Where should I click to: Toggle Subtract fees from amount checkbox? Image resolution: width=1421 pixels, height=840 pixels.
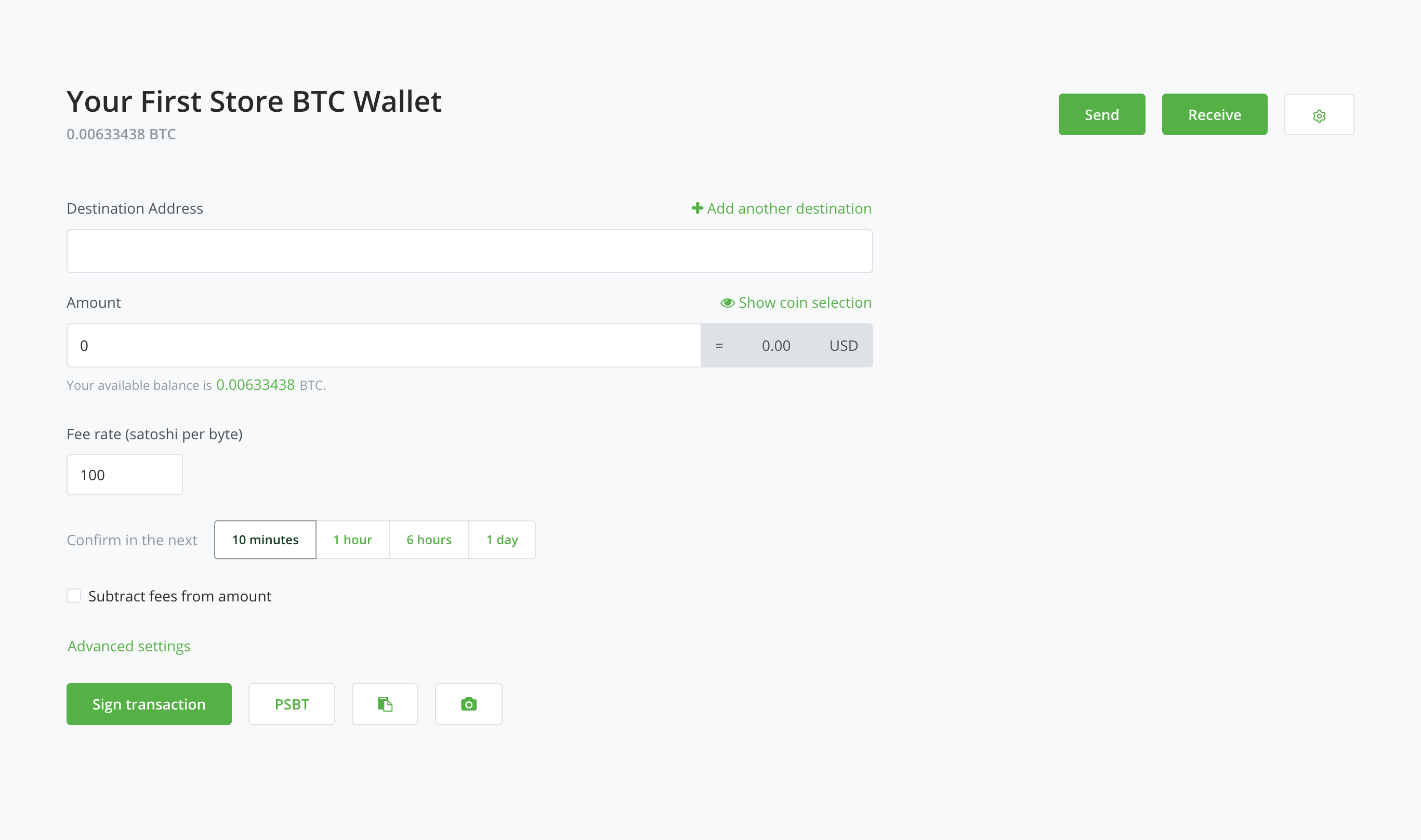(75, 596)
